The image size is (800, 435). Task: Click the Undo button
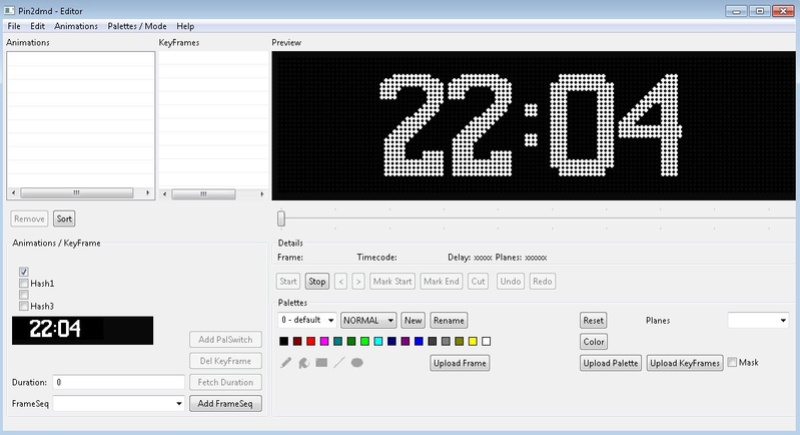tap(510, 282)
